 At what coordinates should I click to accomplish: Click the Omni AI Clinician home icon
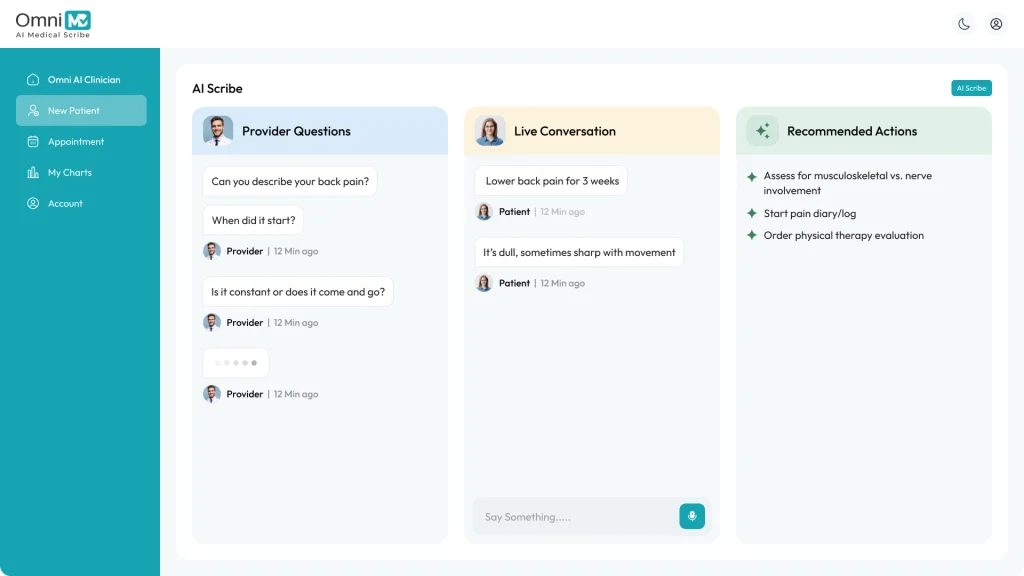click(x=34, y=79)
